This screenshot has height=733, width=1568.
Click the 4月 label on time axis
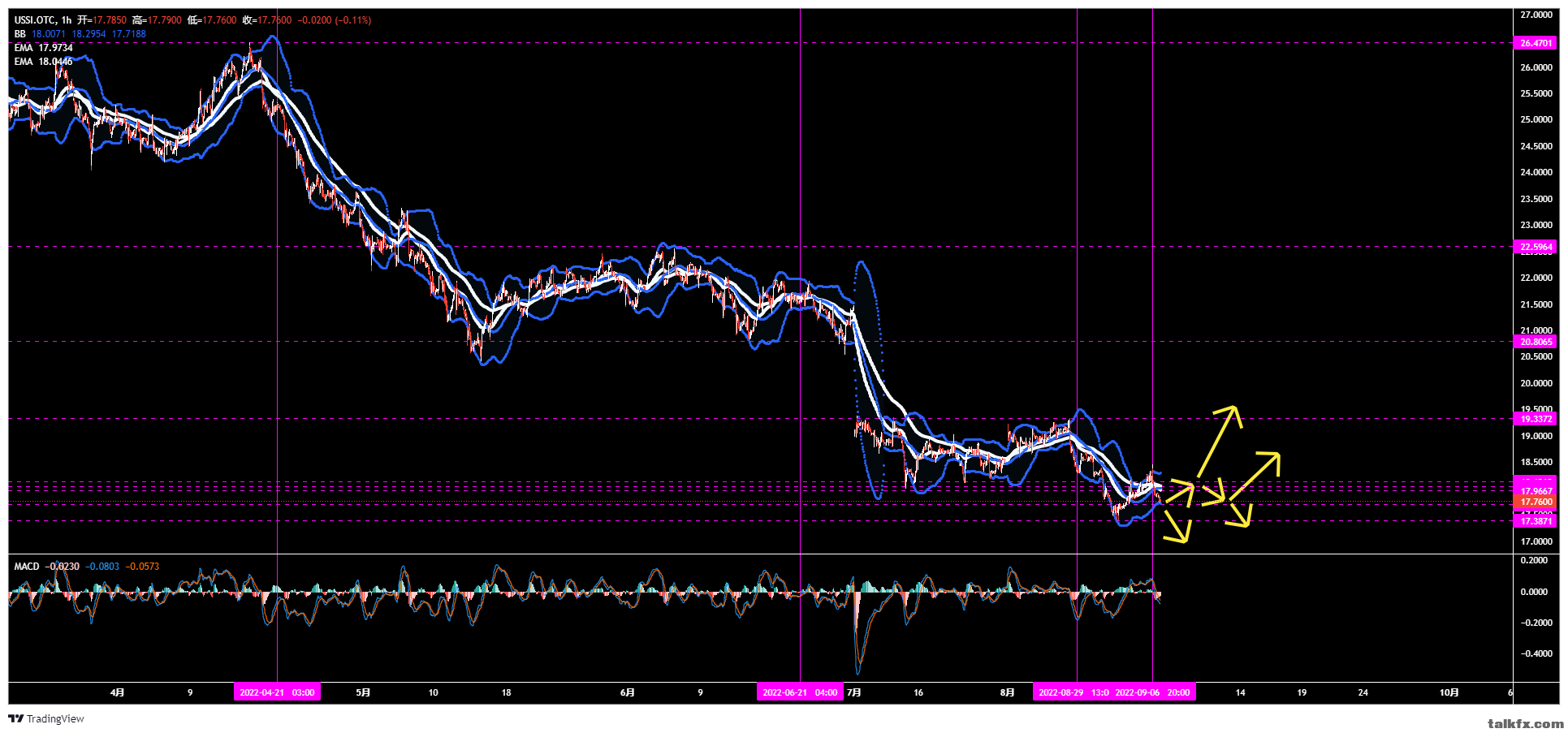(x=118, y=692)
